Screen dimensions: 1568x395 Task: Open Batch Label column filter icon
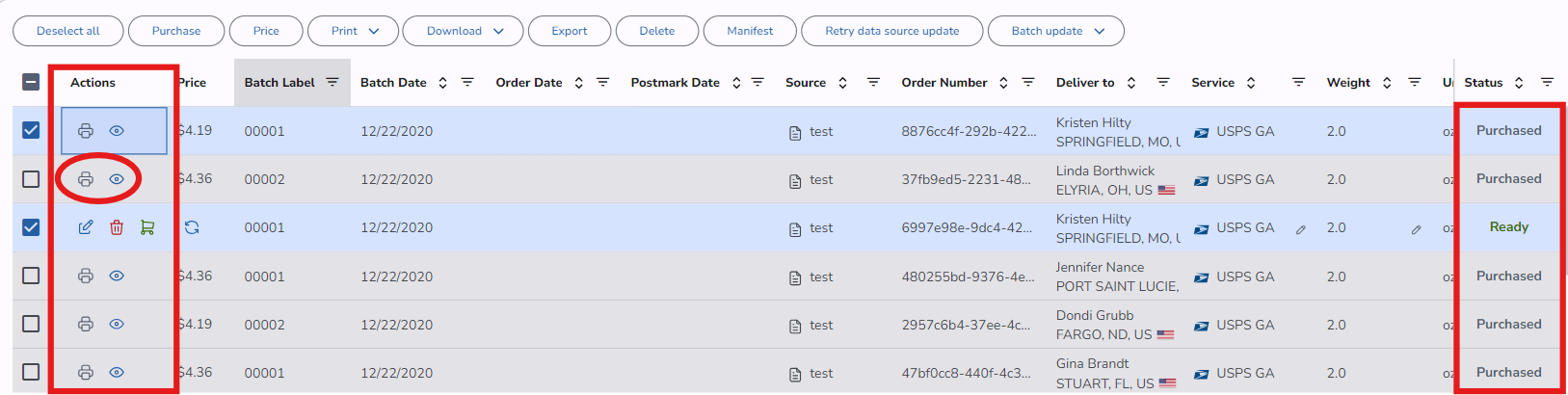coord(332,83)
